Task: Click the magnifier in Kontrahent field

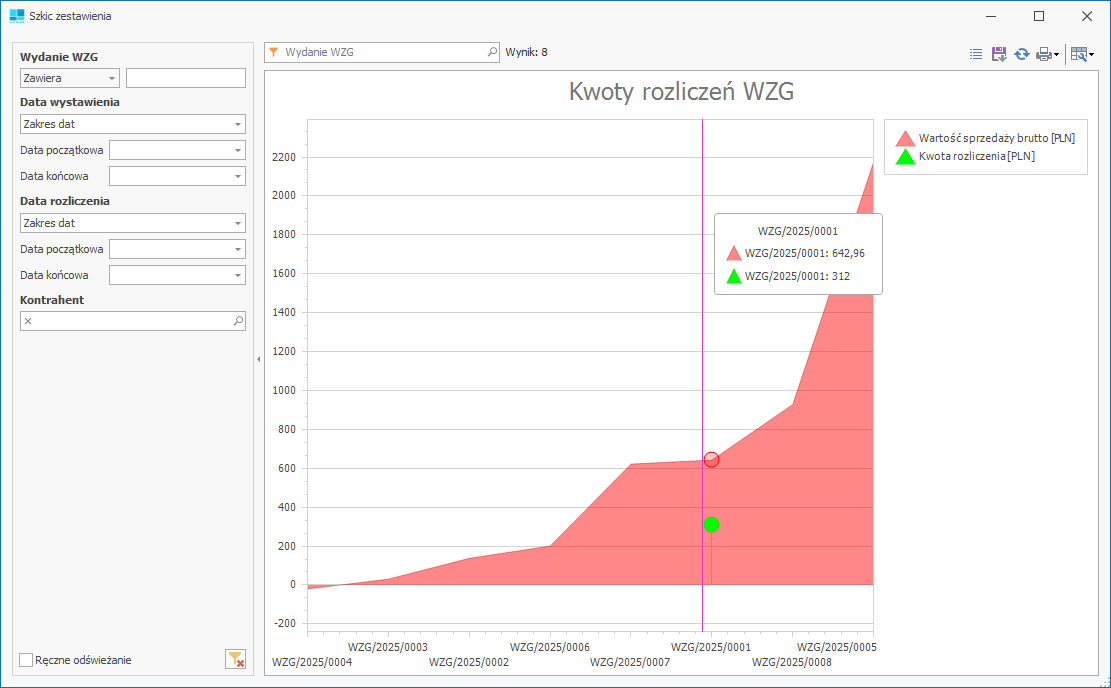Action: pyautogui.click(x=238, y=321)
